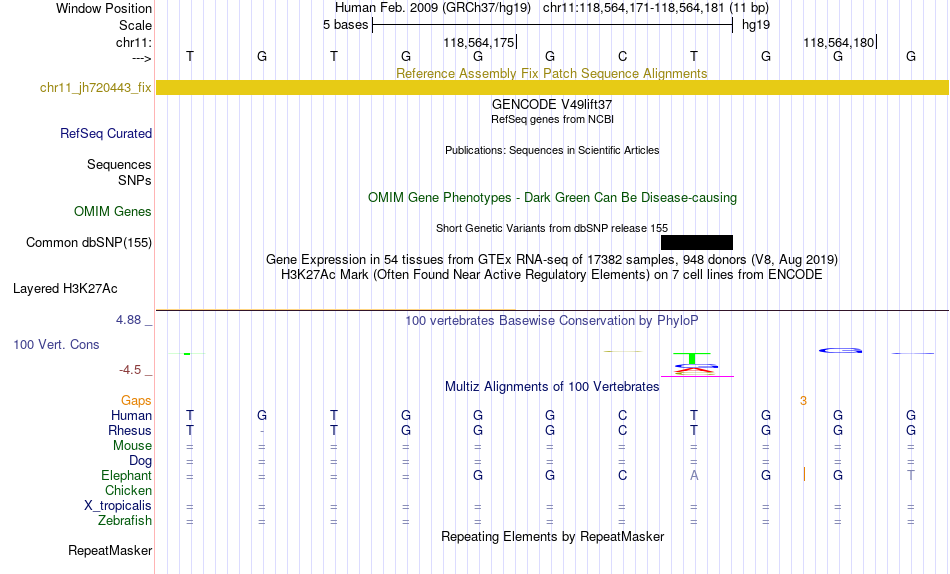Open the Layered H3K27Ac track label
The height and width of the screenshot is (574, 950).
pyautogui.click(x=65, y=289)
